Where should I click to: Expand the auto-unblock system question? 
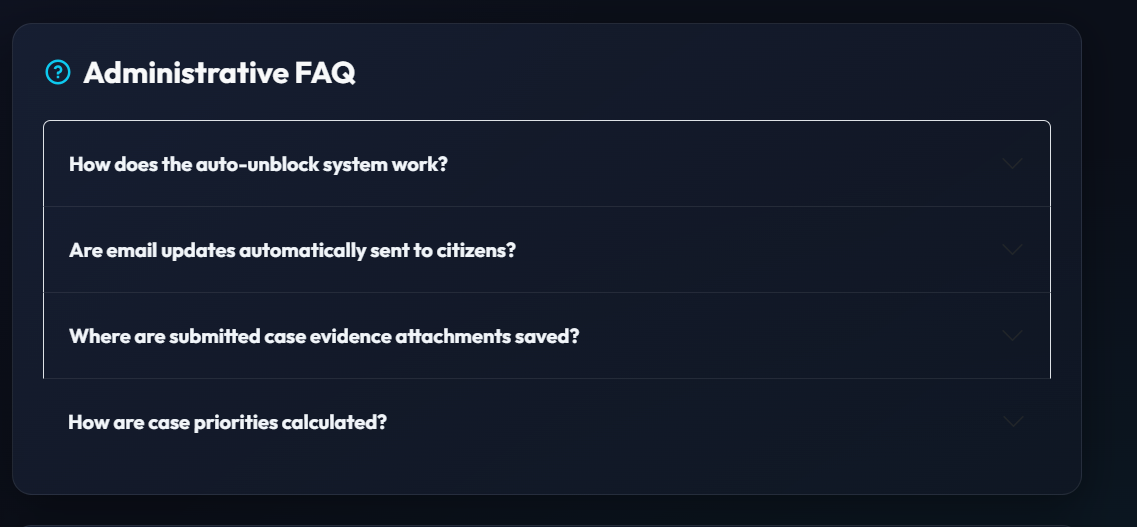pos(547,164)
